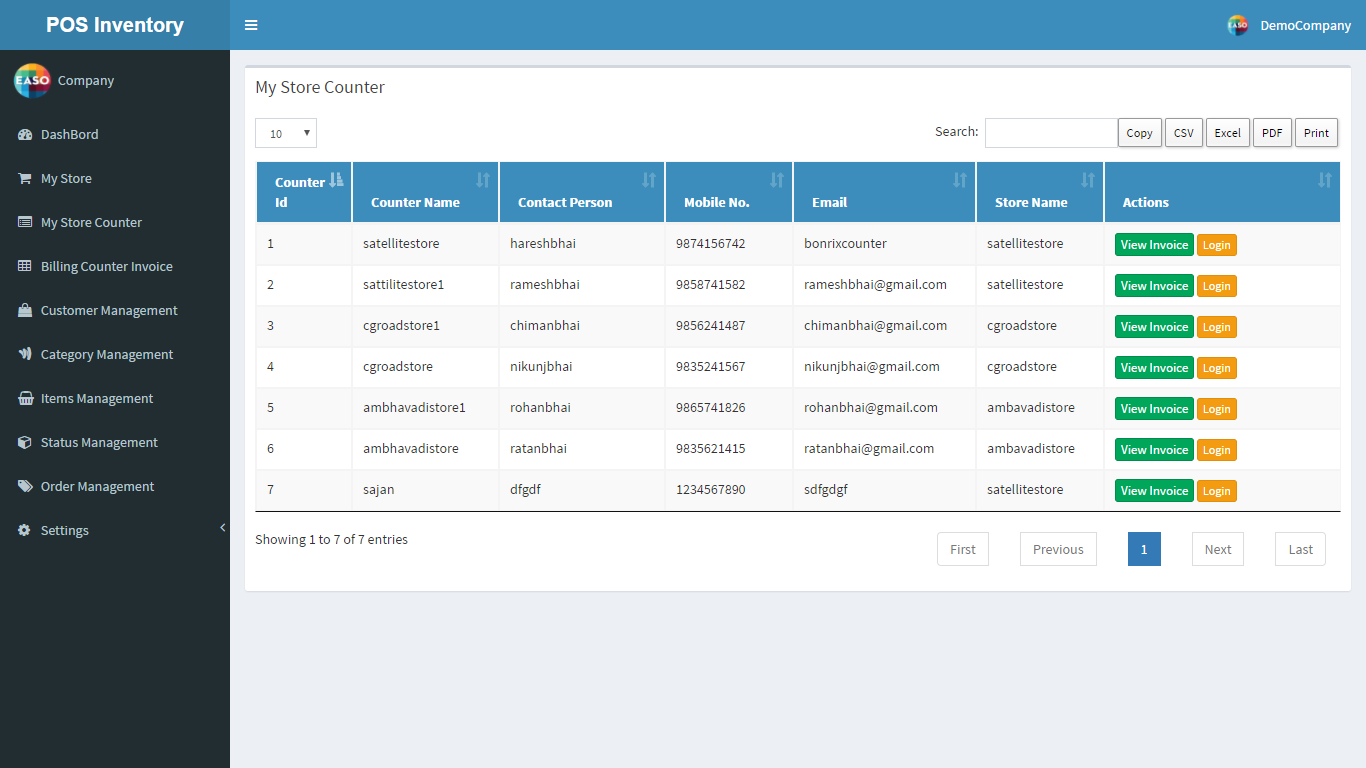Screen dimensions: 1366x768
Task: Login to the sattilitestore1 counter
Action: 1217,286
